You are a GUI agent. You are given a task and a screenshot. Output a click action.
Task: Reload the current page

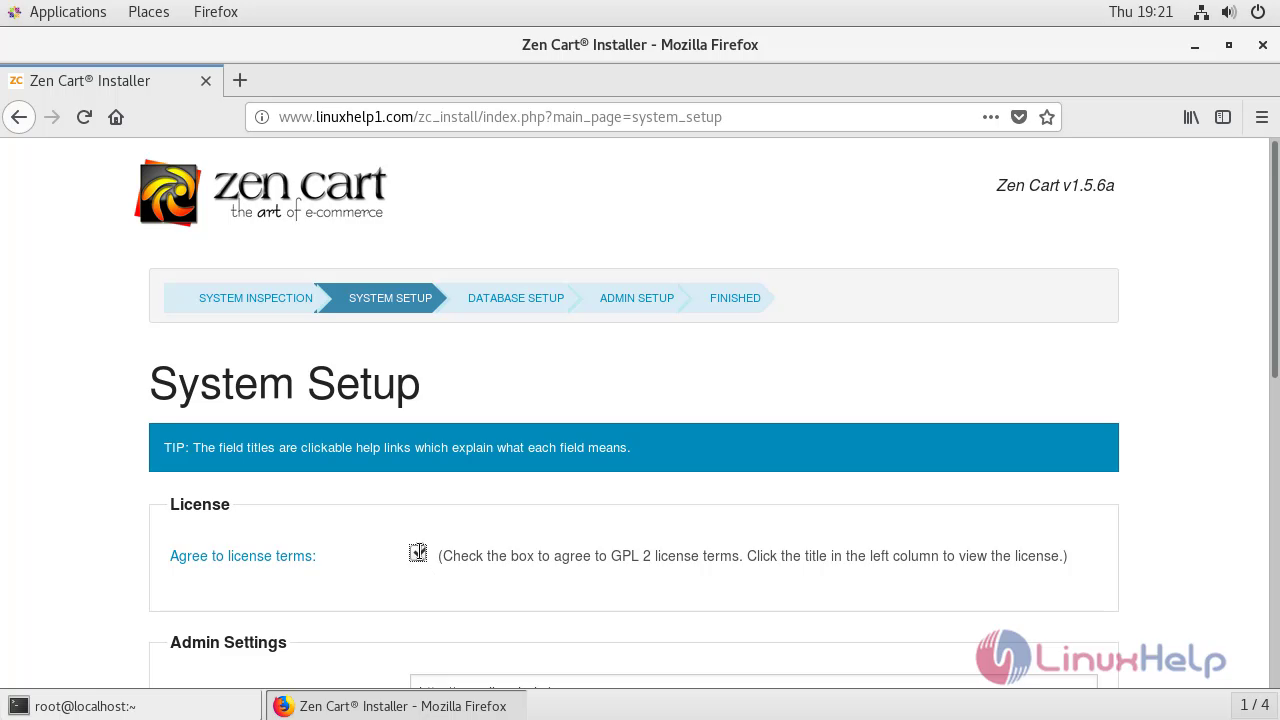point(84,117)
